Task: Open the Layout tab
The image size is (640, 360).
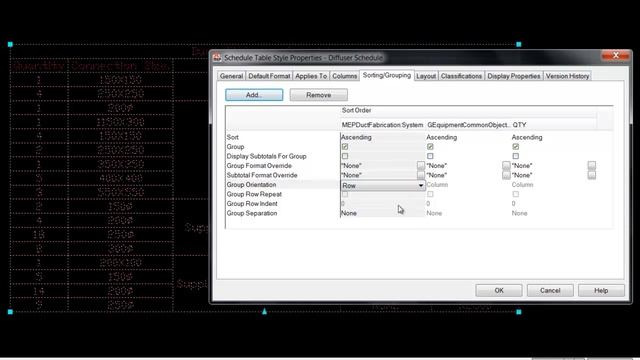Action: [x=426, y=76]
